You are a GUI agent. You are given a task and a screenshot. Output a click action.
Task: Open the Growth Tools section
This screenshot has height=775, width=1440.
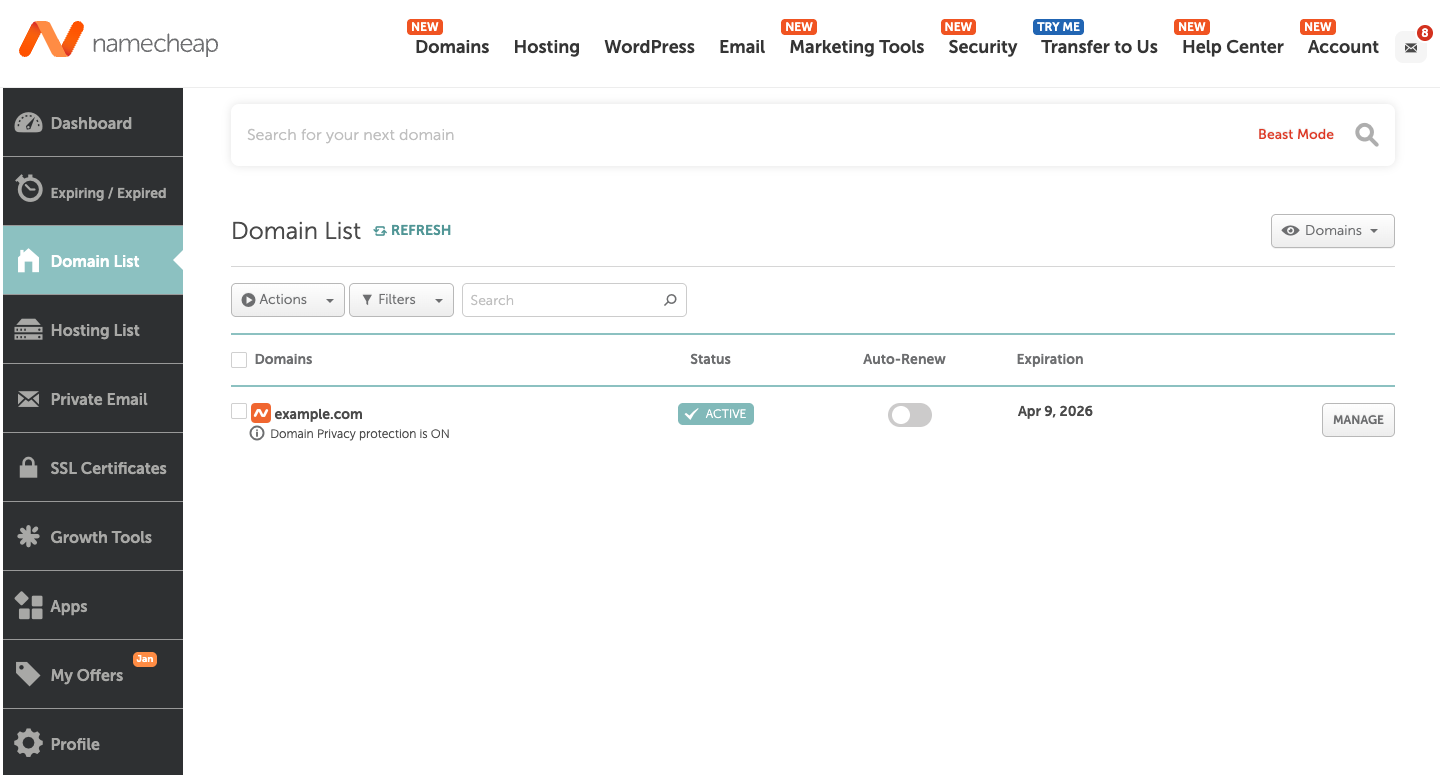click(100, 536)
